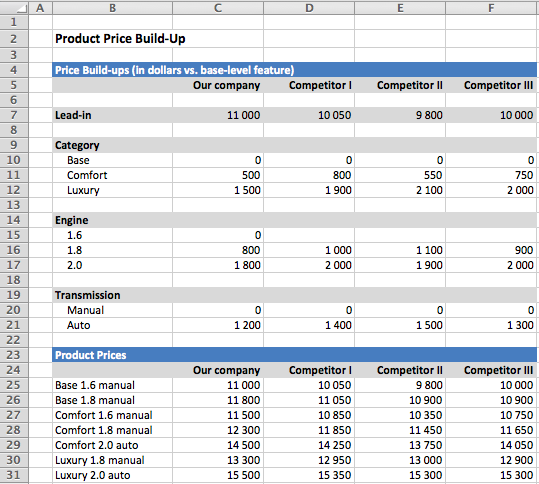The image size is (539, 484).
Task: Click Competitor II Luxury value 2 100
Action: coord(400,190)
